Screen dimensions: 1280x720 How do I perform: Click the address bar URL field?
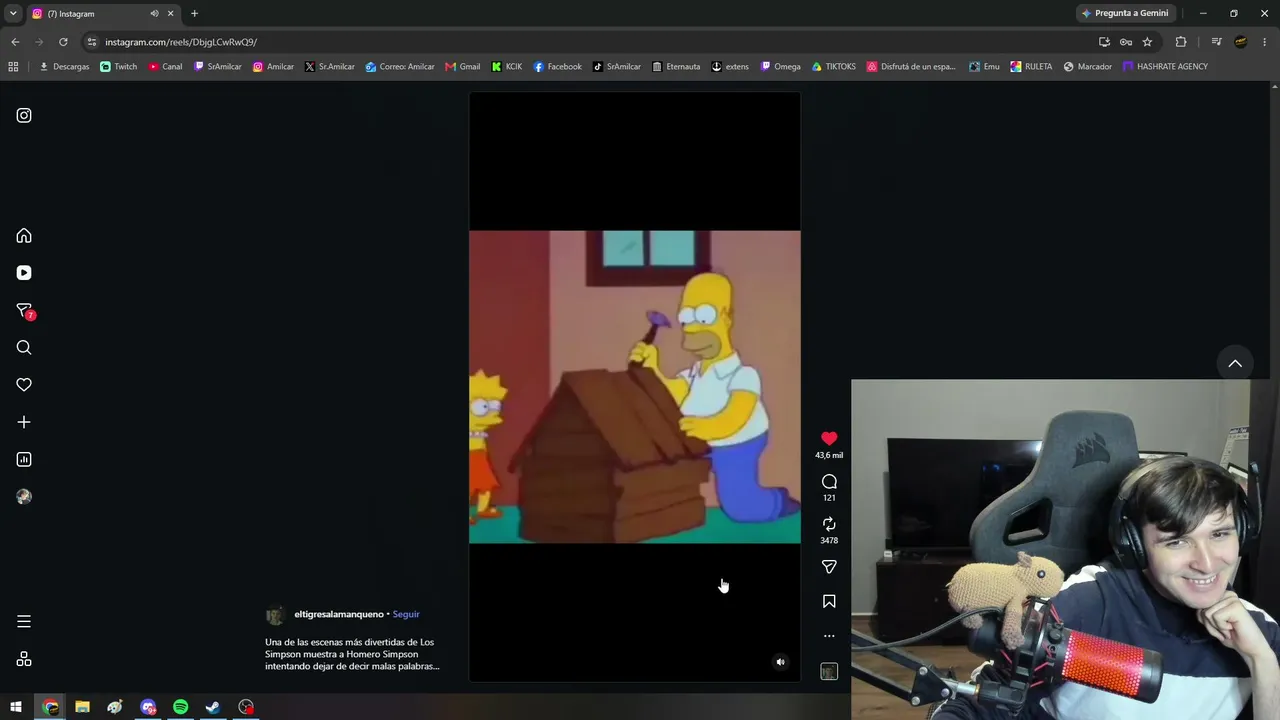590,42
